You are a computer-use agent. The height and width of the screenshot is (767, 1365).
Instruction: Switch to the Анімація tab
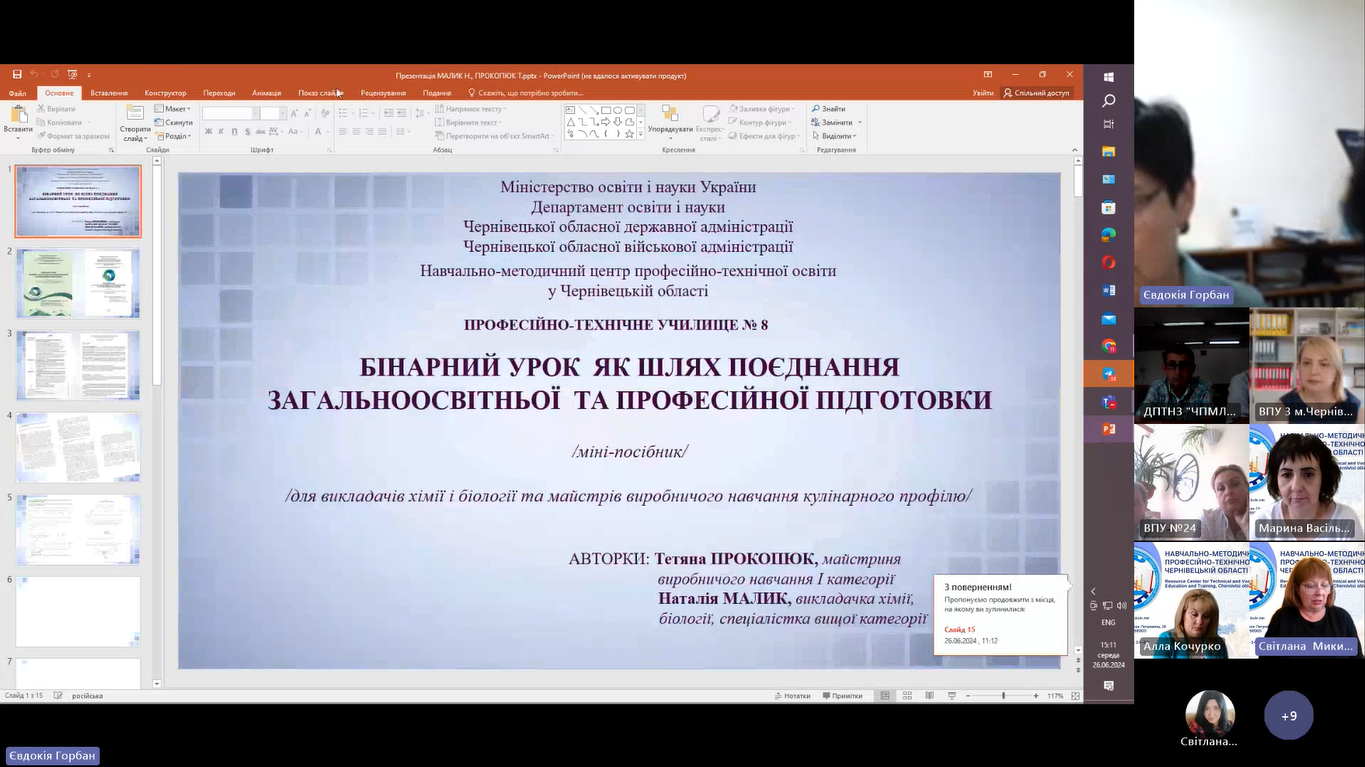266,93
